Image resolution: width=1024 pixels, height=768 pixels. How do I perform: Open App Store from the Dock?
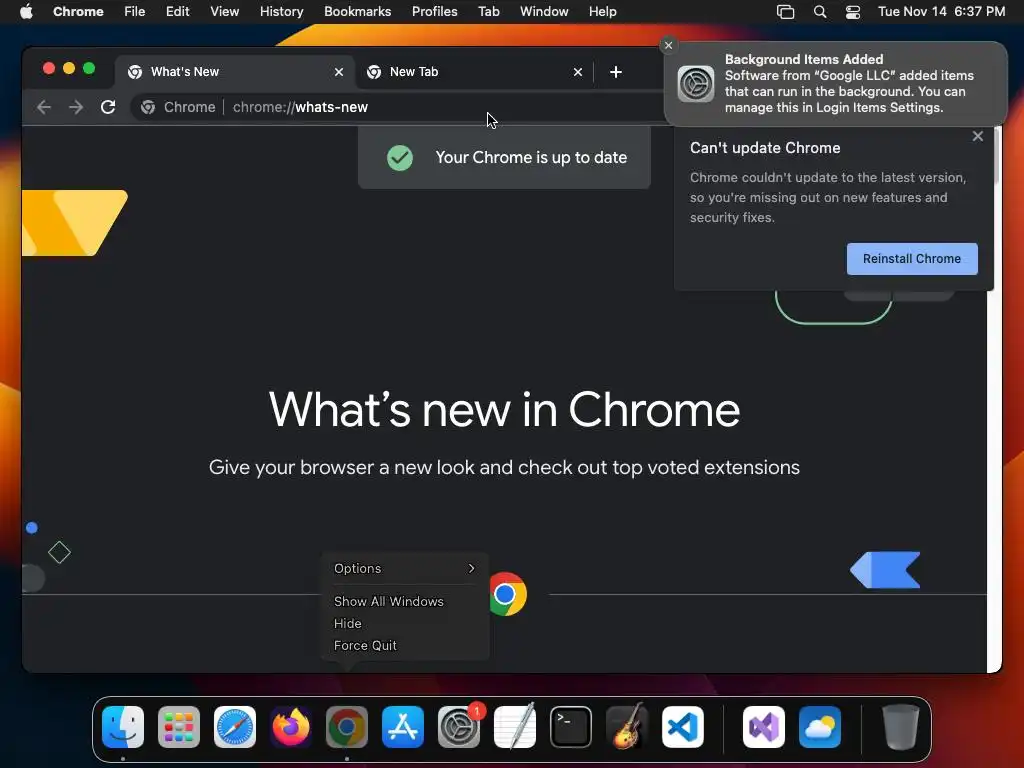pyautogui.click(x=403, y=727)
